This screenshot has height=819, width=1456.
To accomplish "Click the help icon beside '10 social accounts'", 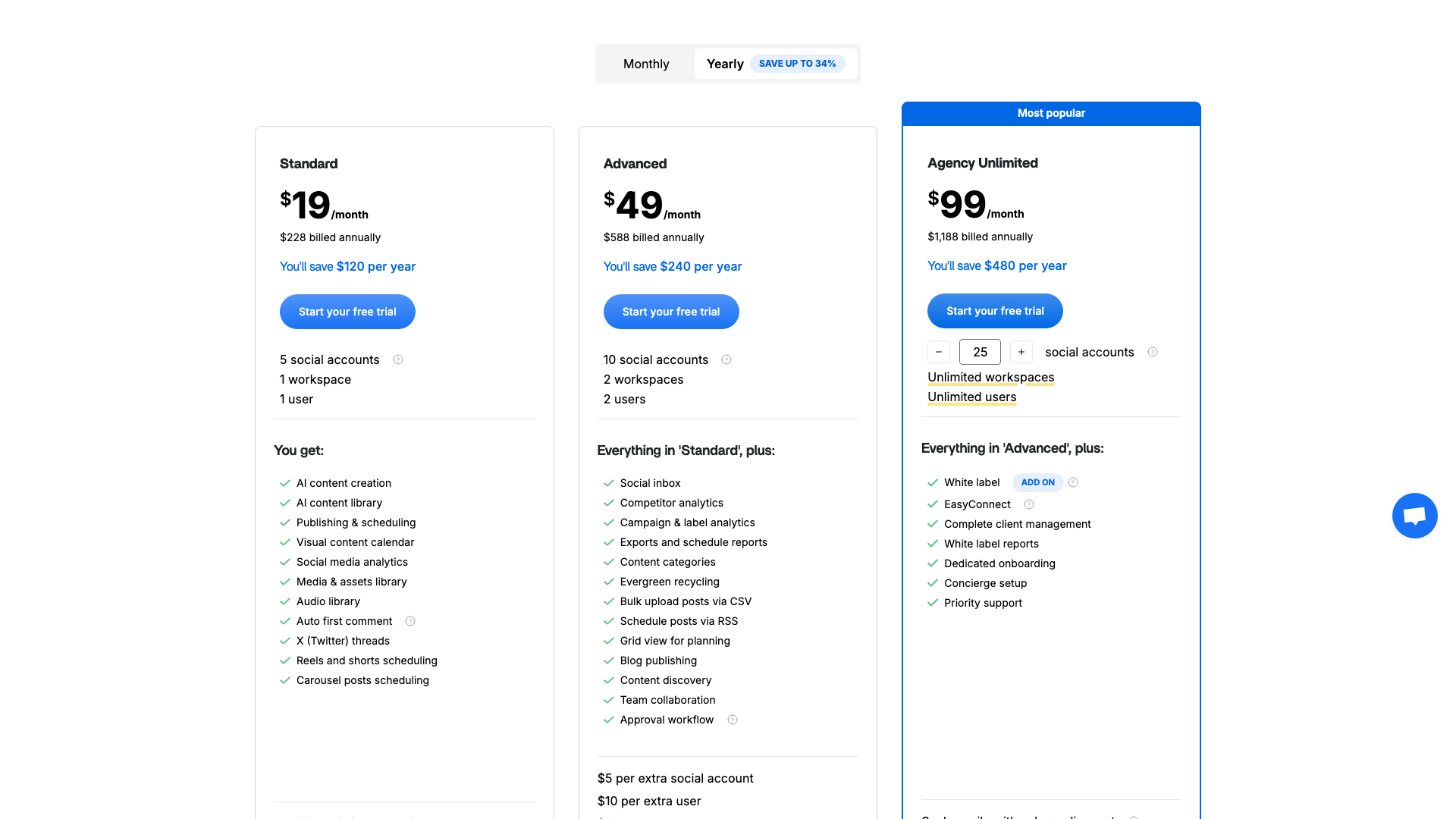I will 726,359.
